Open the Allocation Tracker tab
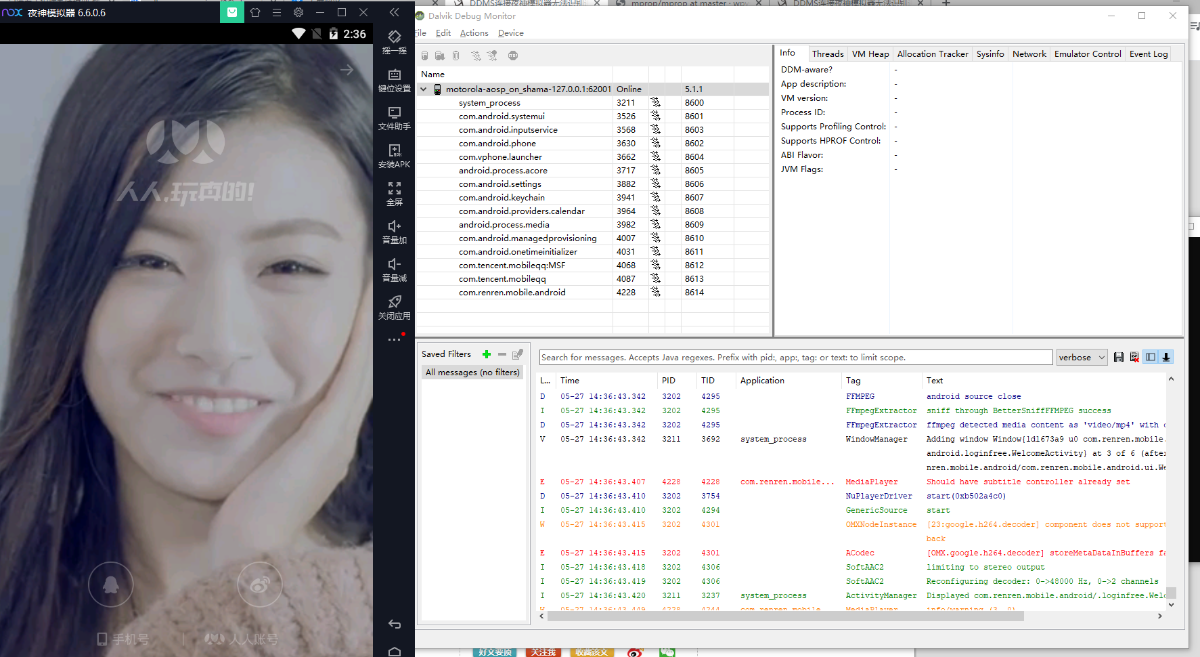1200x657 pixels. click(x=932, y=54)
